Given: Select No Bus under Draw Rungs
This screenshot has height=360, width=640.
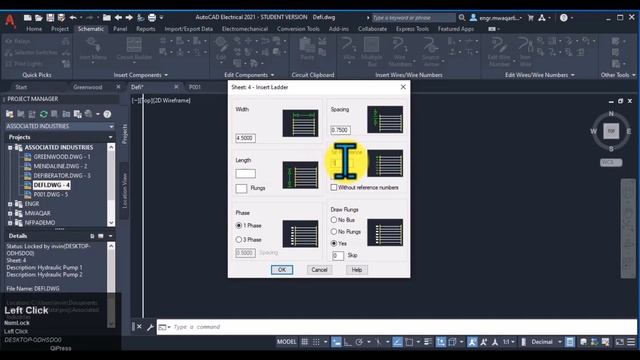Looking at the screenshot, I should click(334, 220).
